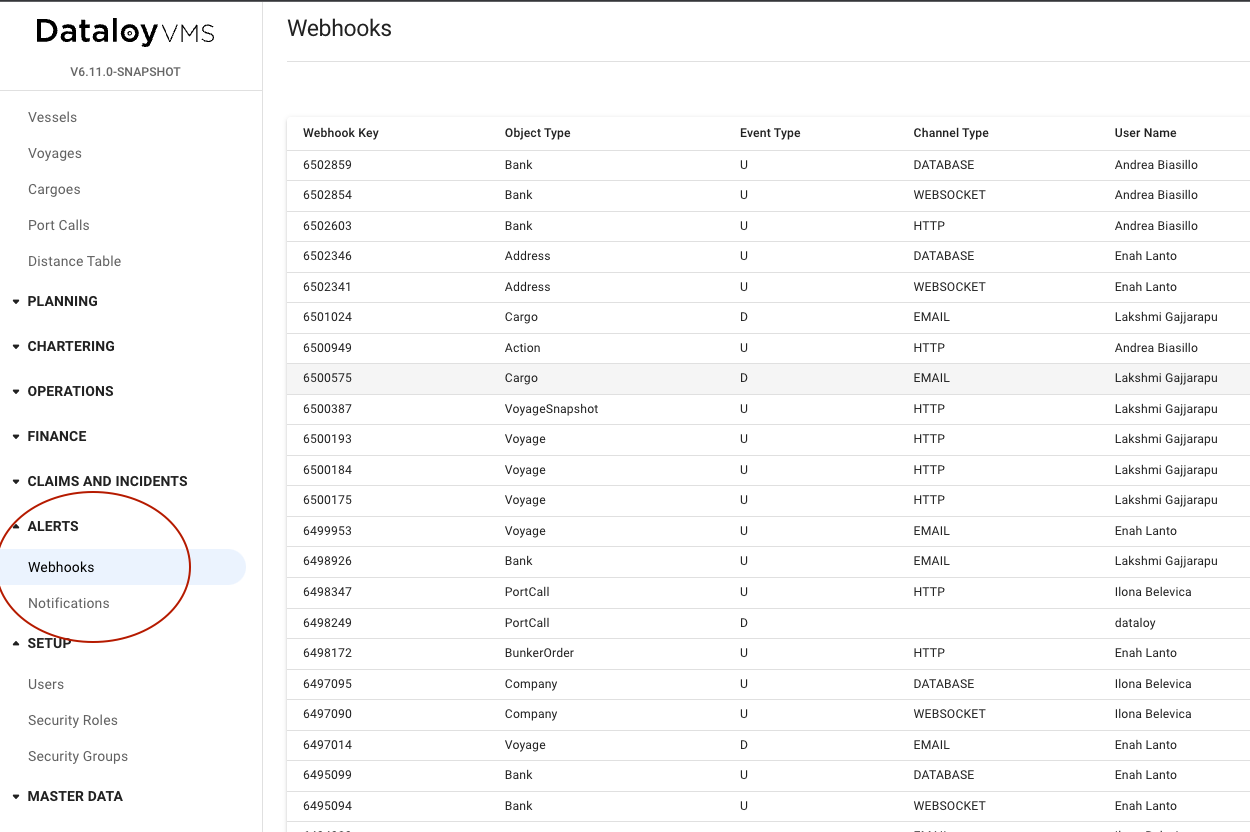Image resolution: width=1250 pixels, height=832 pixels.
Task: Select webhook 6498172 BunkerOrder row
Action: tap(539, 653)
